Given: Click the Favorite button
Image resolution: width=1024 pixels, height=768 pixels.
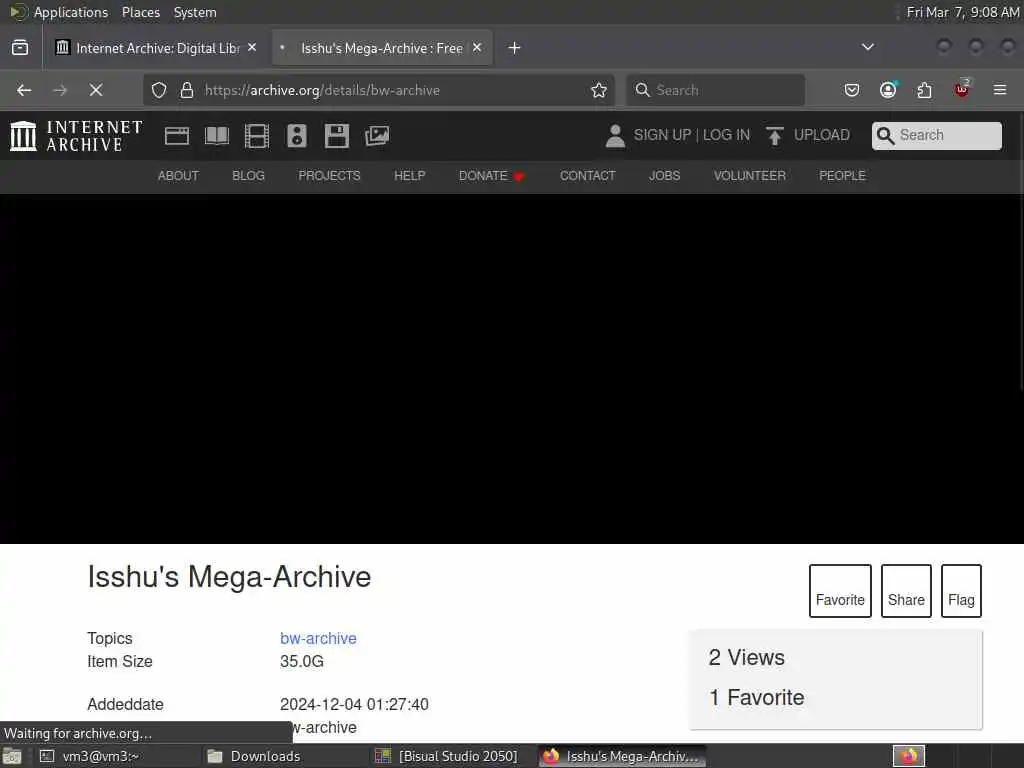Looking at the screenshot, I should point(840,591).
